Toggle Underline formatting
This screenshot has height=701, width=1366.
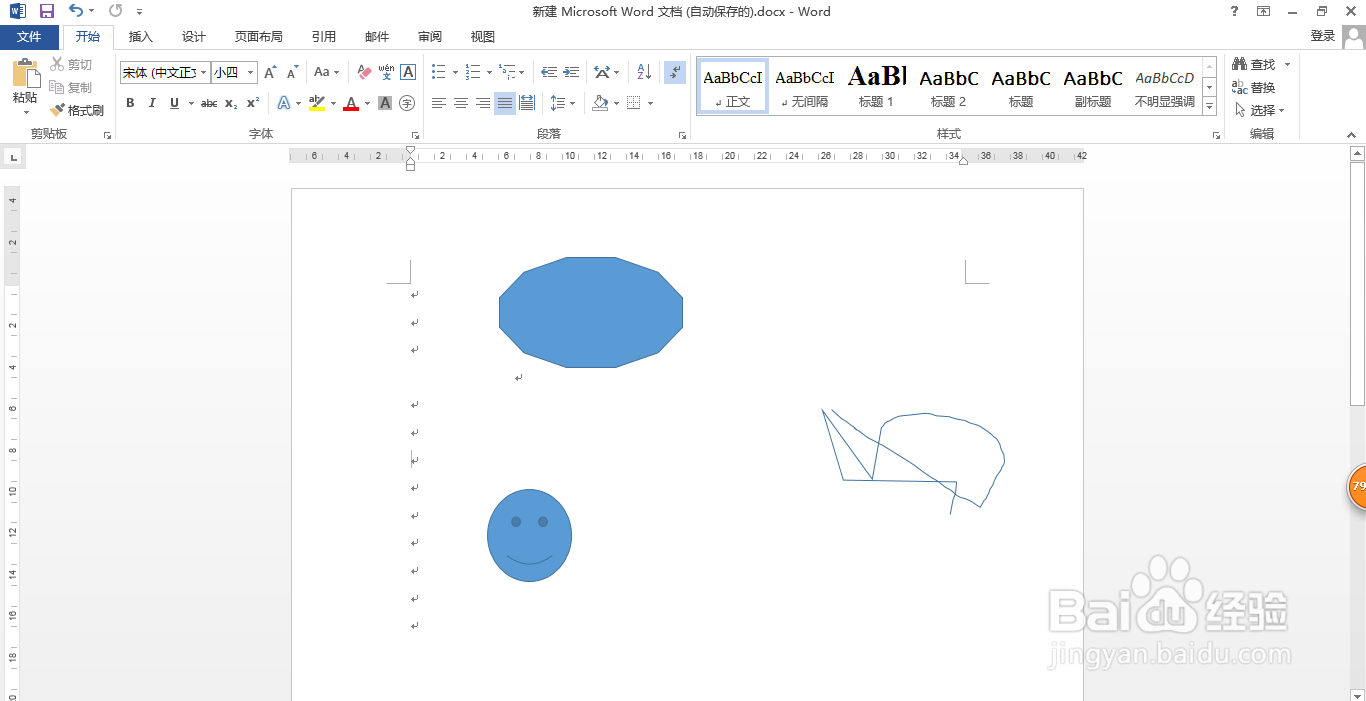(x=174, y=103)
